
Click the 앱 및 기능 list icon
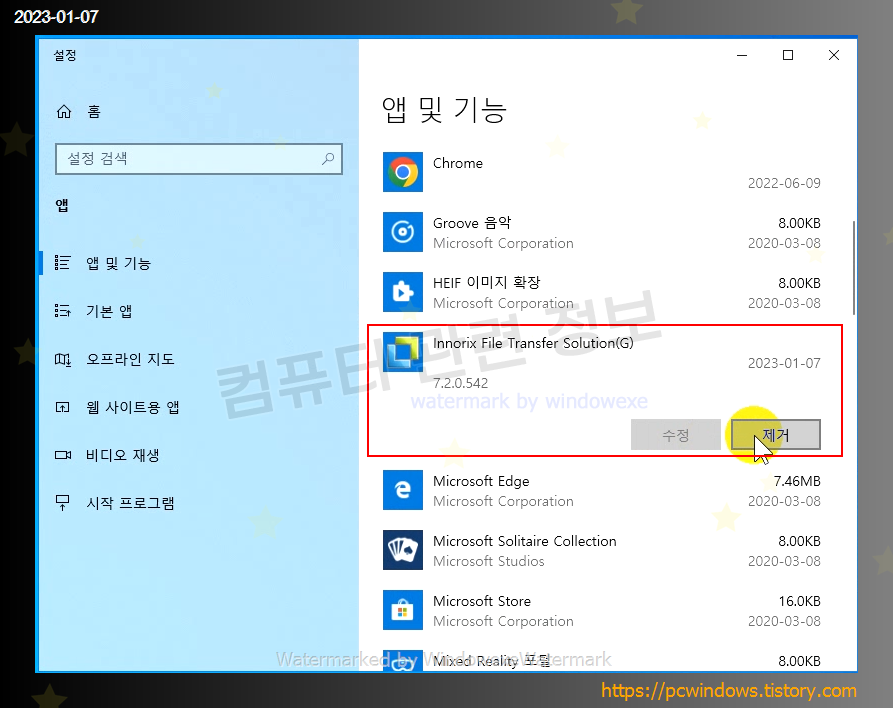pos(63,263)
